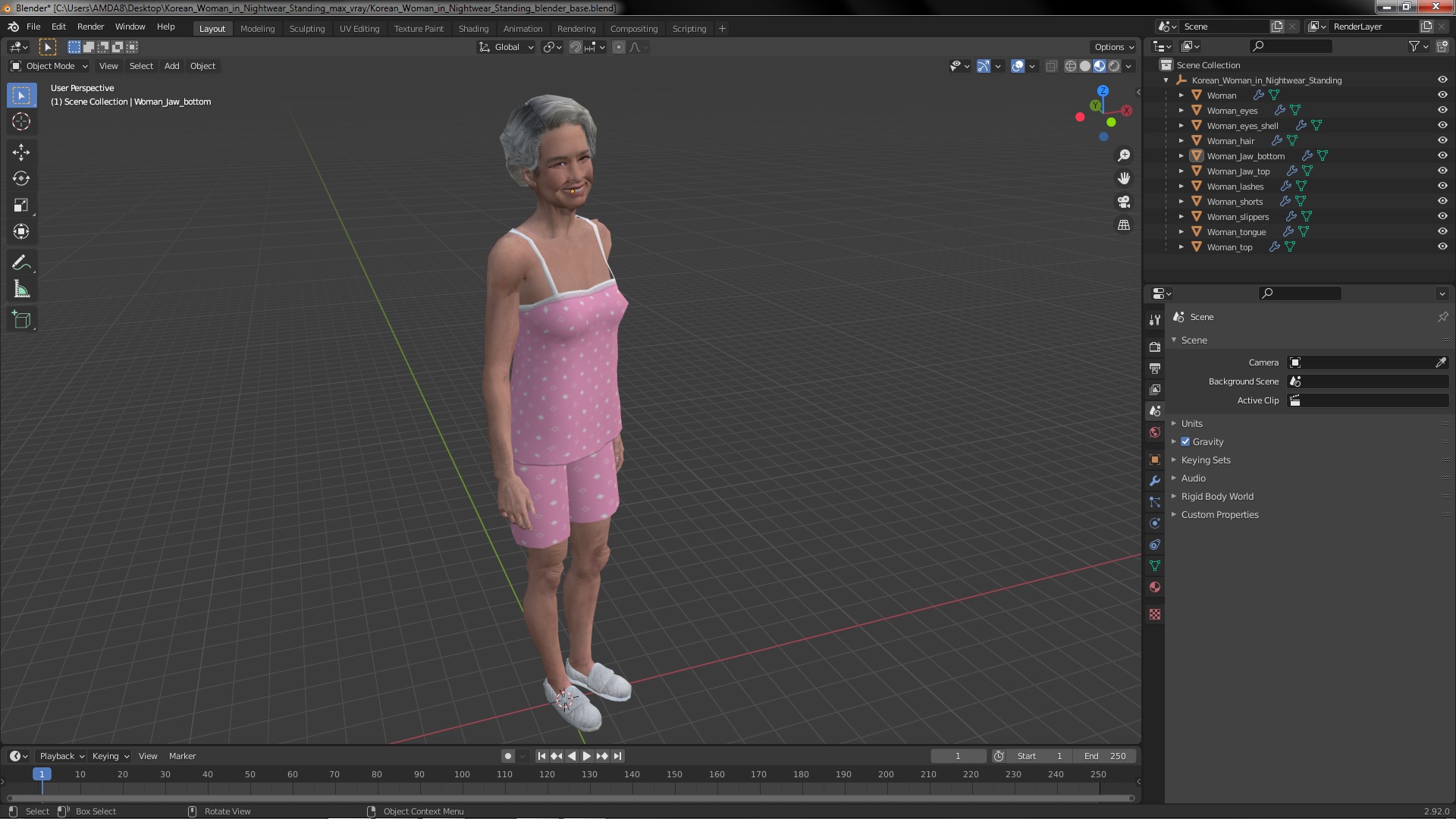Click frame 100 on the timeline ruler

coord(462,774)
